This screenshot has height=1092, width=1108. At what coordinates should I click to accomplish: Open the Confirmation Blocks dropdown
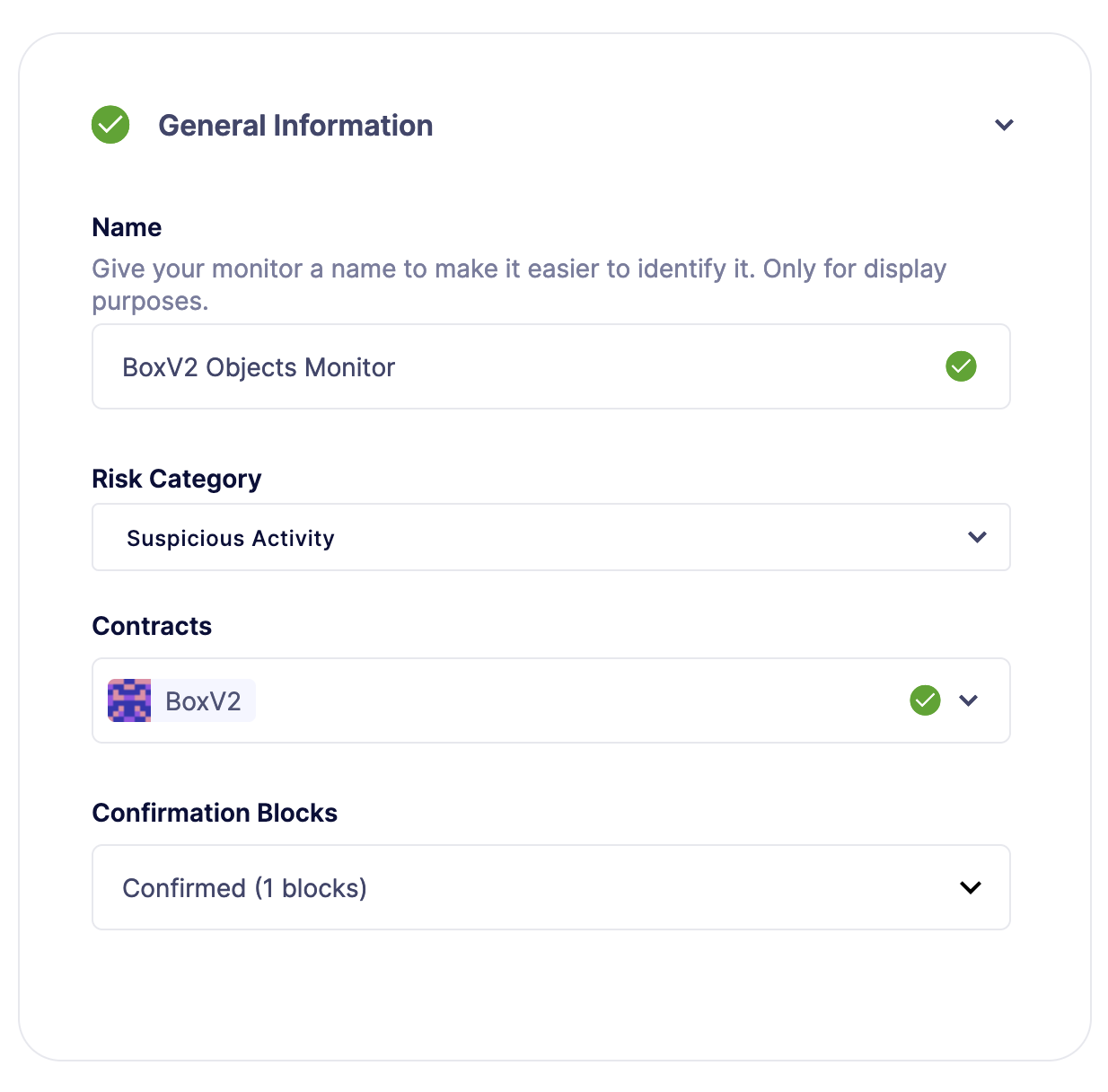pyautogui.click(x=970, y=887)
